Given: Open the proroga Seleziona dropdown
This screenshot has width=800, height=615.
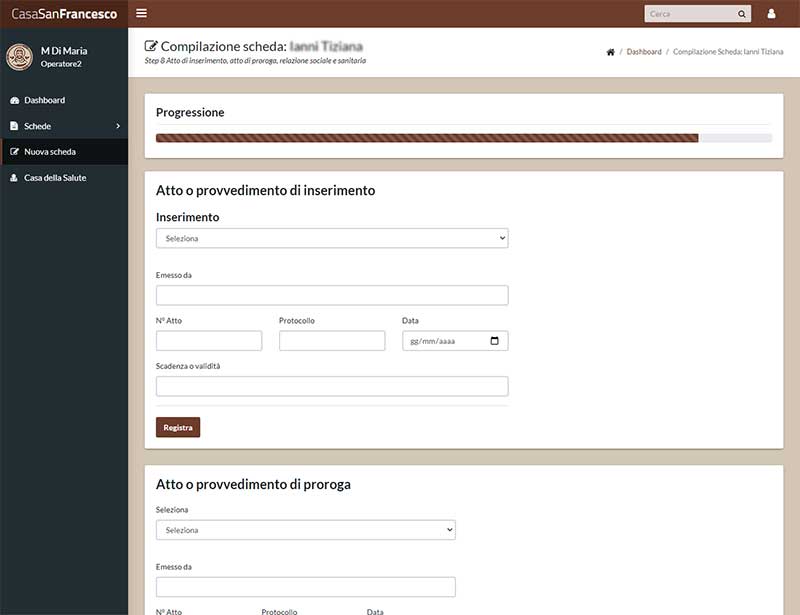Looking at the screenshot, I should tap(306, 530).
